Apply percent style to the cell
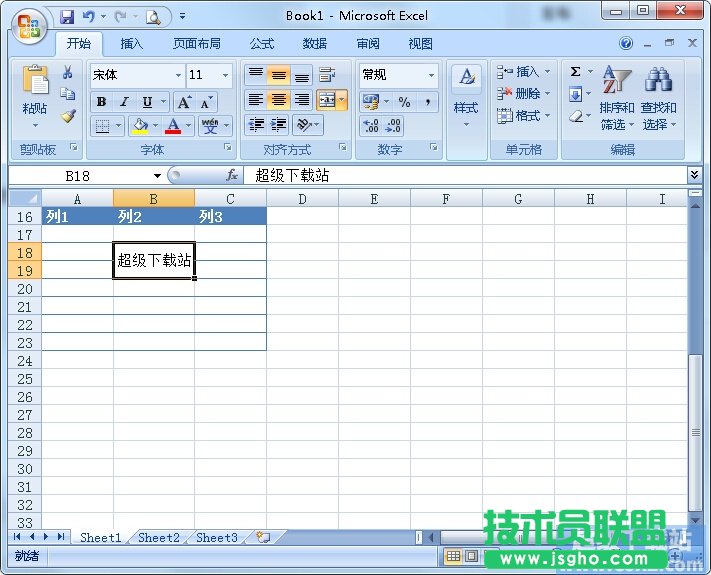The image size is (711, 575). point(404,102)
